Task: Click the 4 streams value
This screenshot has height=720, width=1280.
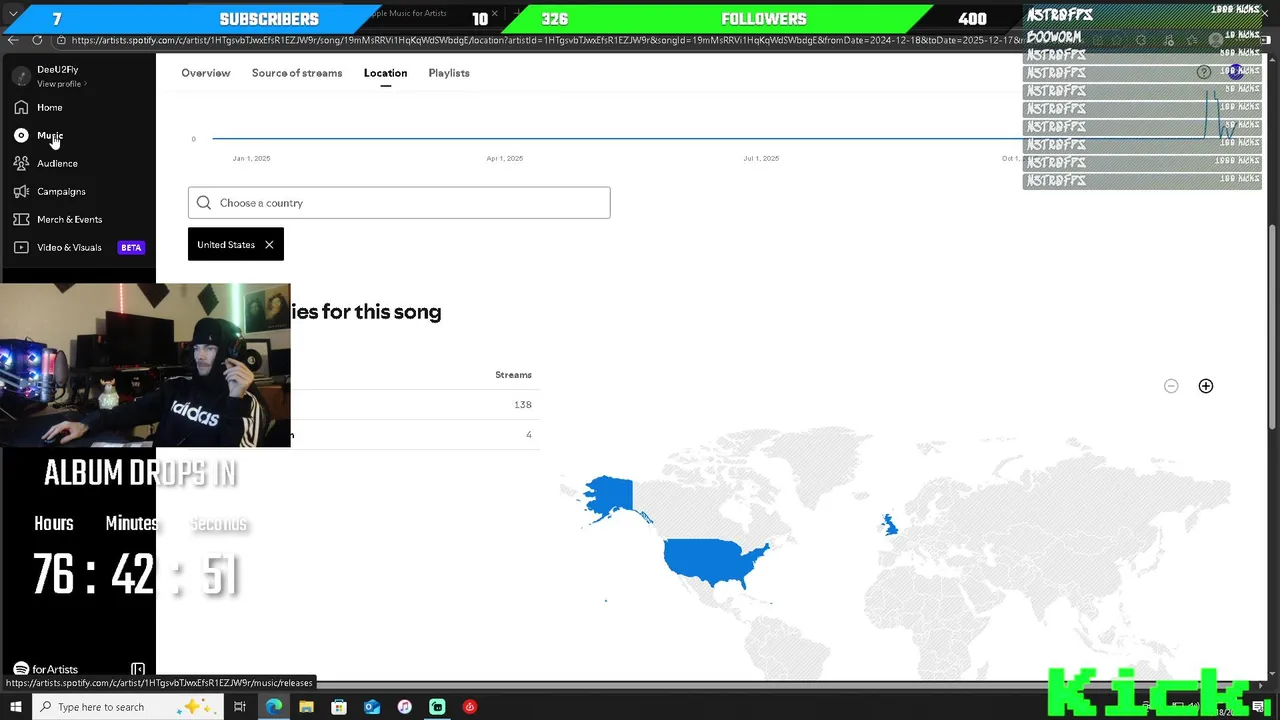Action: (529, 435)
